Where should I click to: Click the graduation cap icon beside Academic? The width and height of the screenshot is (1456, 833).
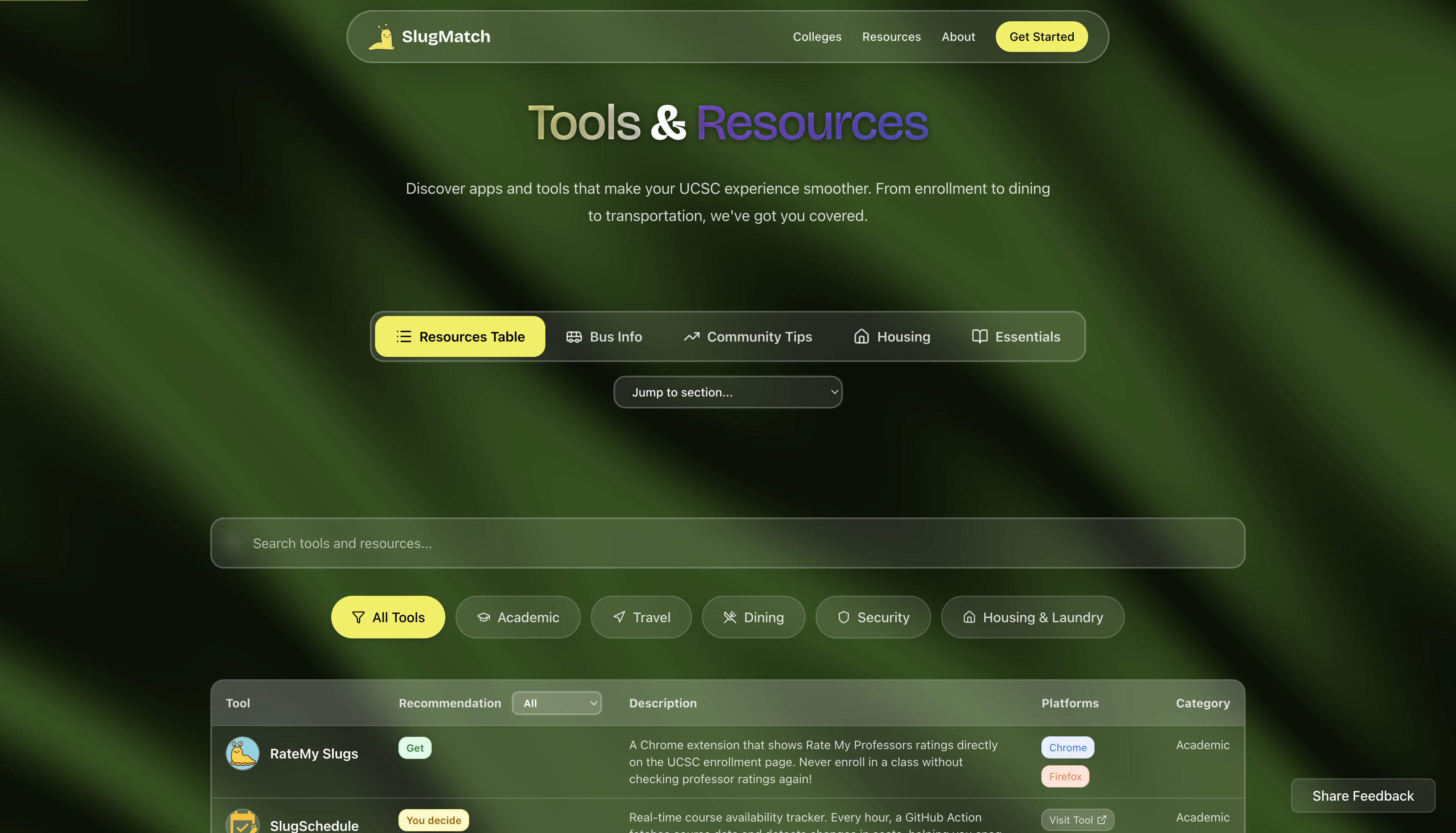pyautogui.click(x=484, y=618)
